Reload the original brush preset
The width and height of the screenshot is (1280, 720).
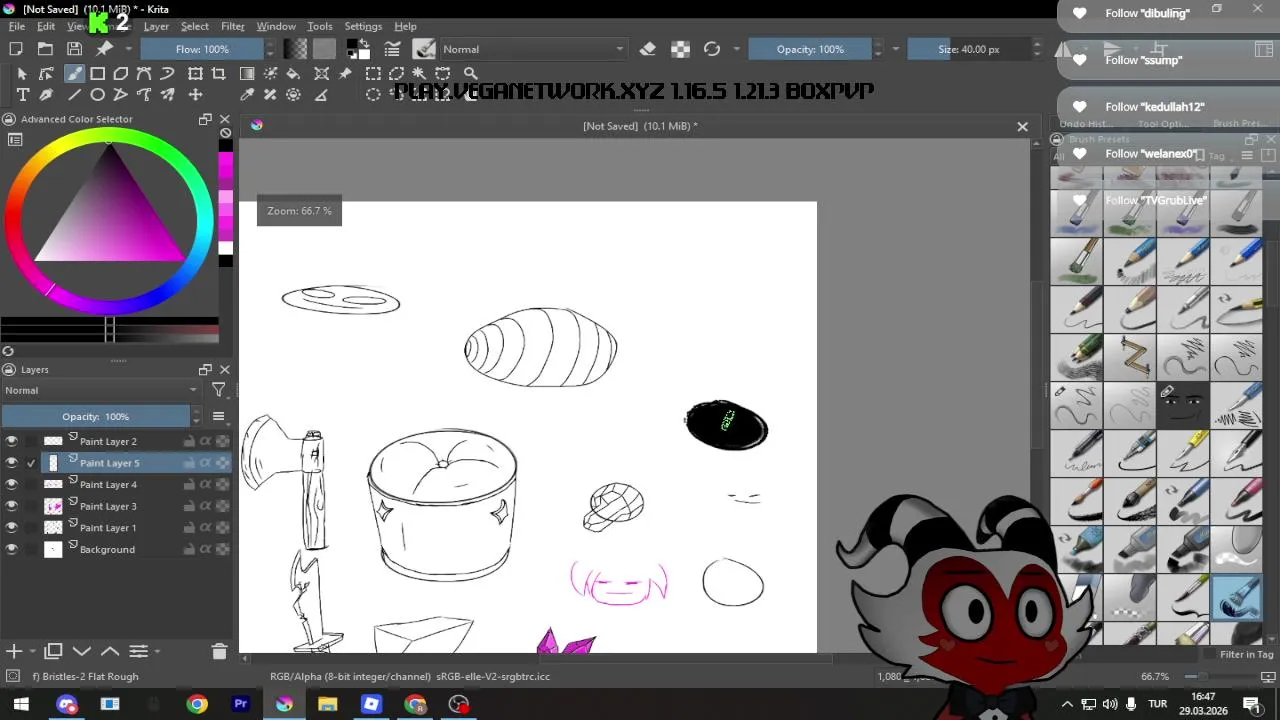[712, 49]
